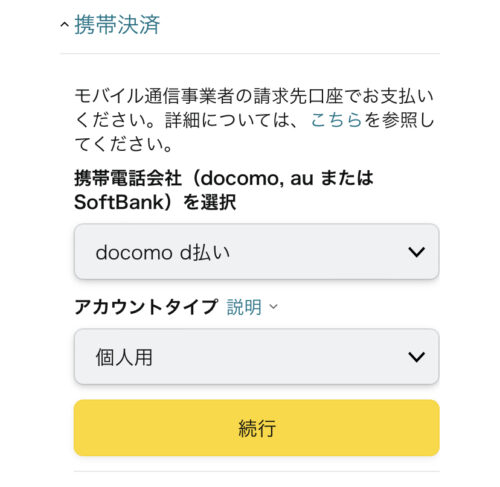Open the 個人用 account type dropdown
The image size is (500, 487).
click(256, 357)
